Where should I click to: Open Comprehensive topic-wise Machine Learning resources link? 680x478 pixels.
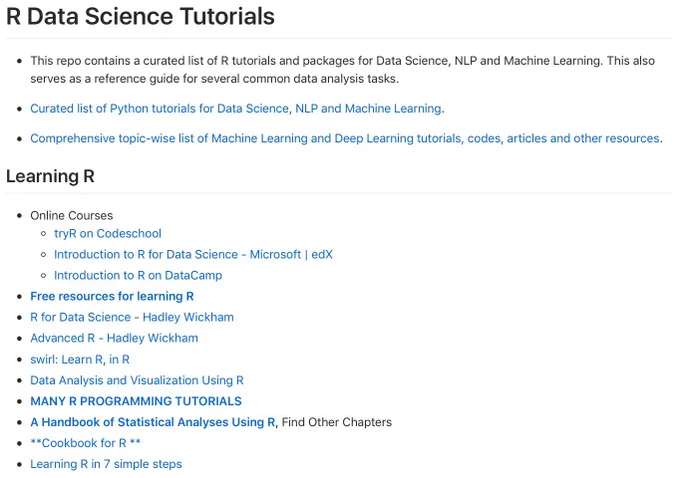tap(345, 138)
